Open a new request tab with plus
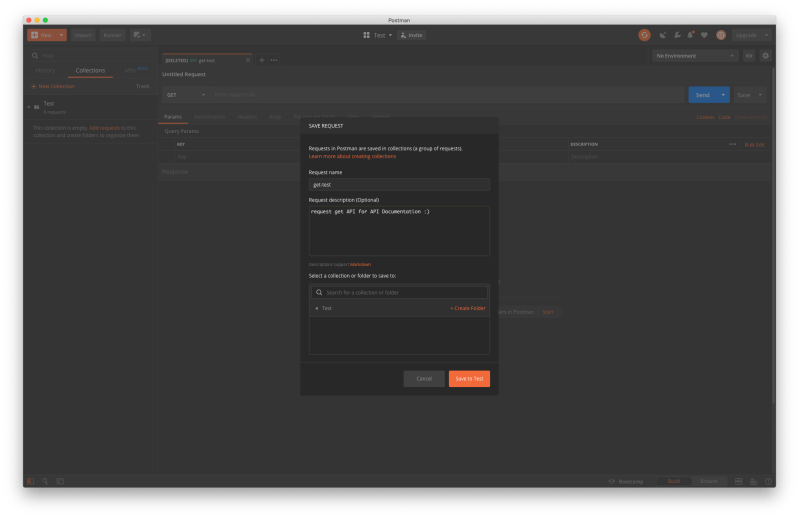 click(261, 60)
